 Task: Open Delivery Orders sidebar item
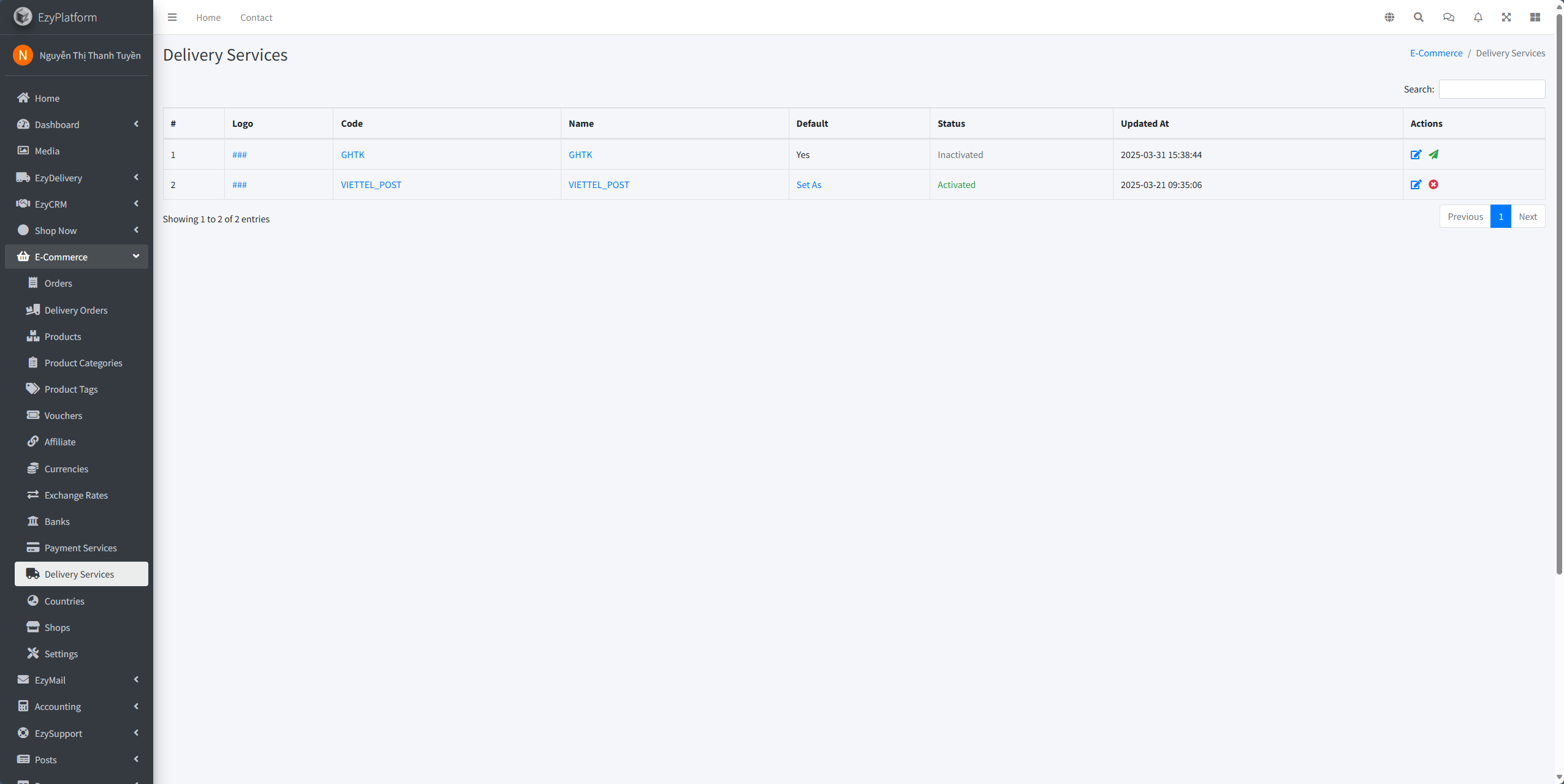pos(82,310)
